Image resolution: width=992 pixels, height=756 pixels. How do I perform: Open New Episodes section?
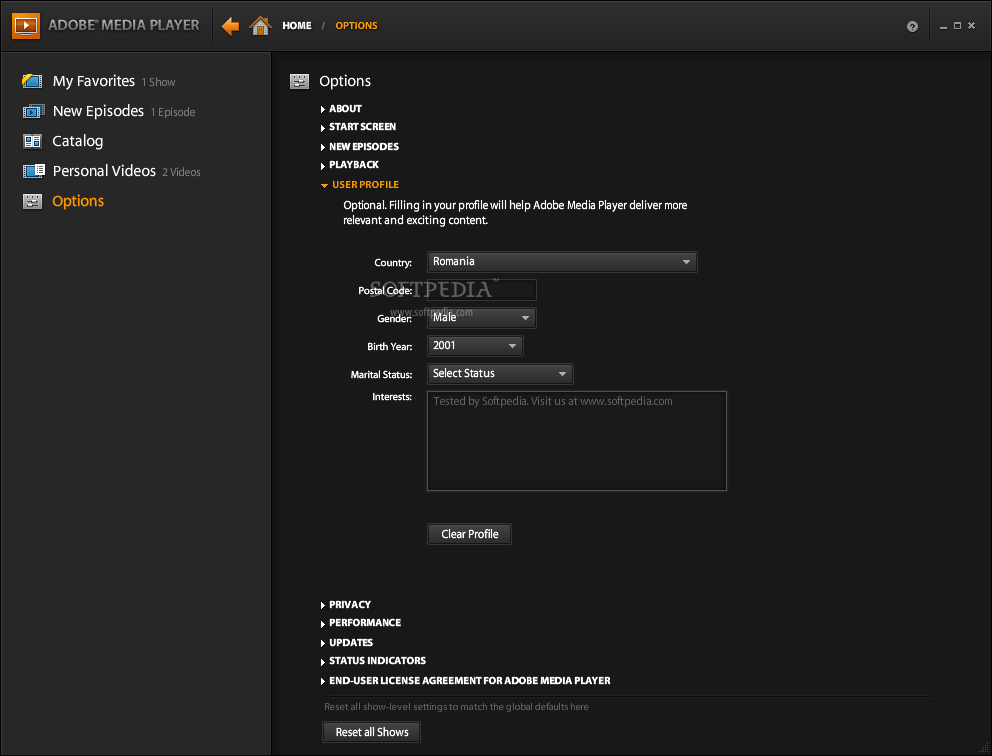pyautogui.click(x=98, y=111)
